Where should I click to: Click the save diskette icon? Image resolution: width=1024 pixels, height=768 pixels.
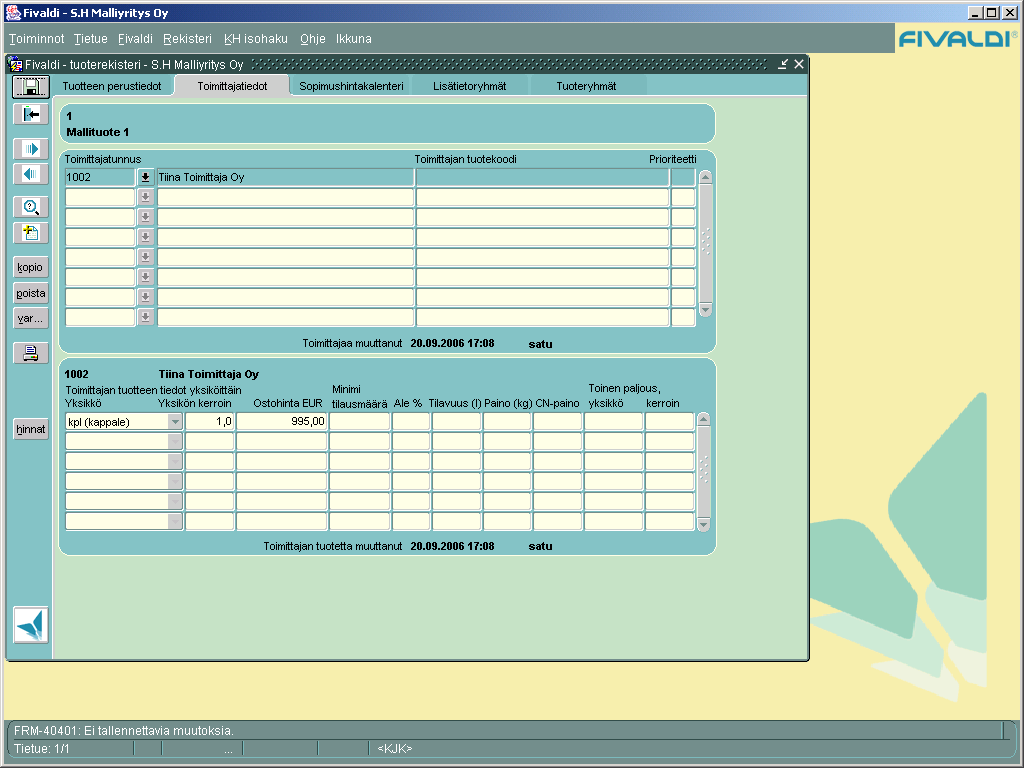pyautogui.click(x=31, y=87)
